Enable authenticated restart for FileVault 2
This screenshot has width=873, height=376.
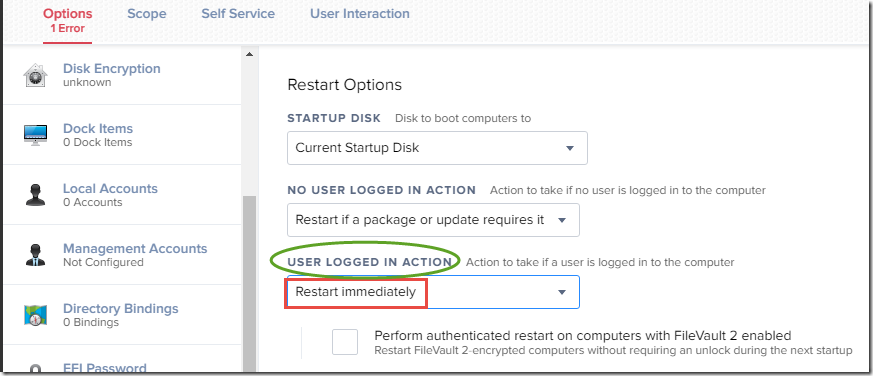point(345,341)
